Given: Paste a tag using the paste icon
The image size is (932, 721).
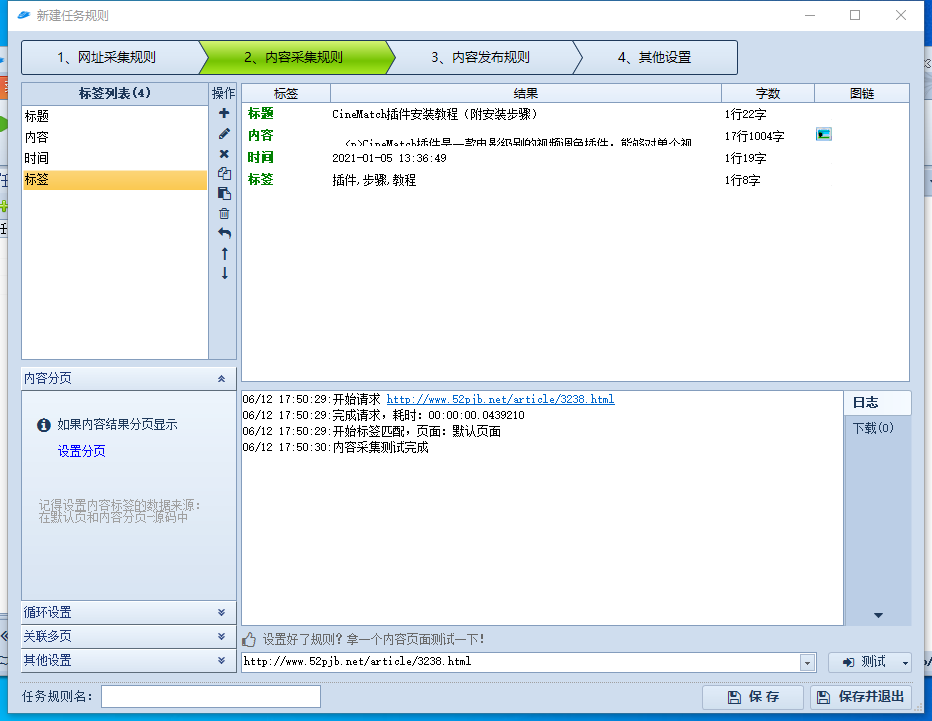Looking at the screenshot, I should [224, 193].
